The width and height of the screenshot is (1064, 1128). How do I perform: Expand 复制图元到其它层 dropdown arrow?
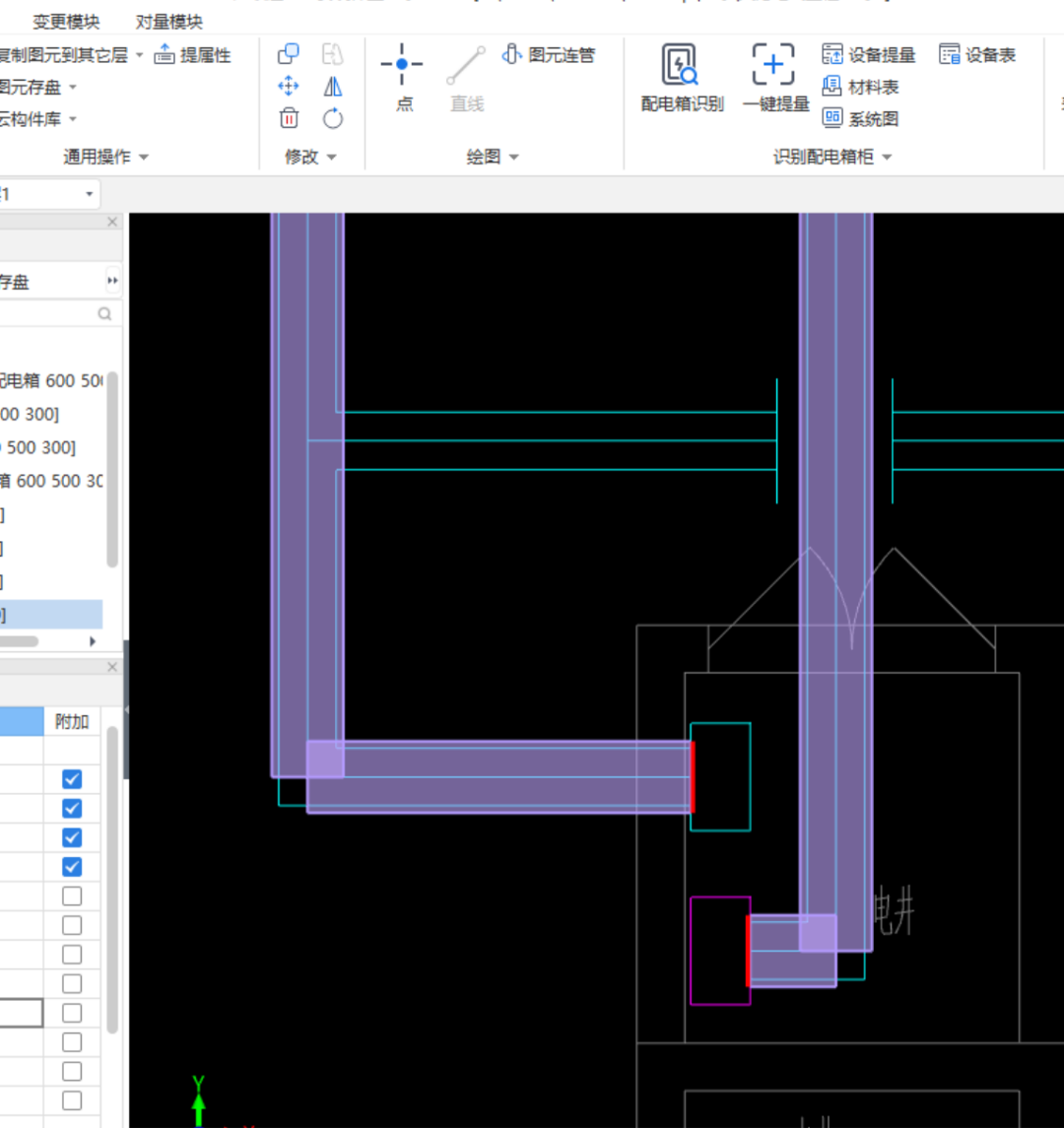coord(140,54)
